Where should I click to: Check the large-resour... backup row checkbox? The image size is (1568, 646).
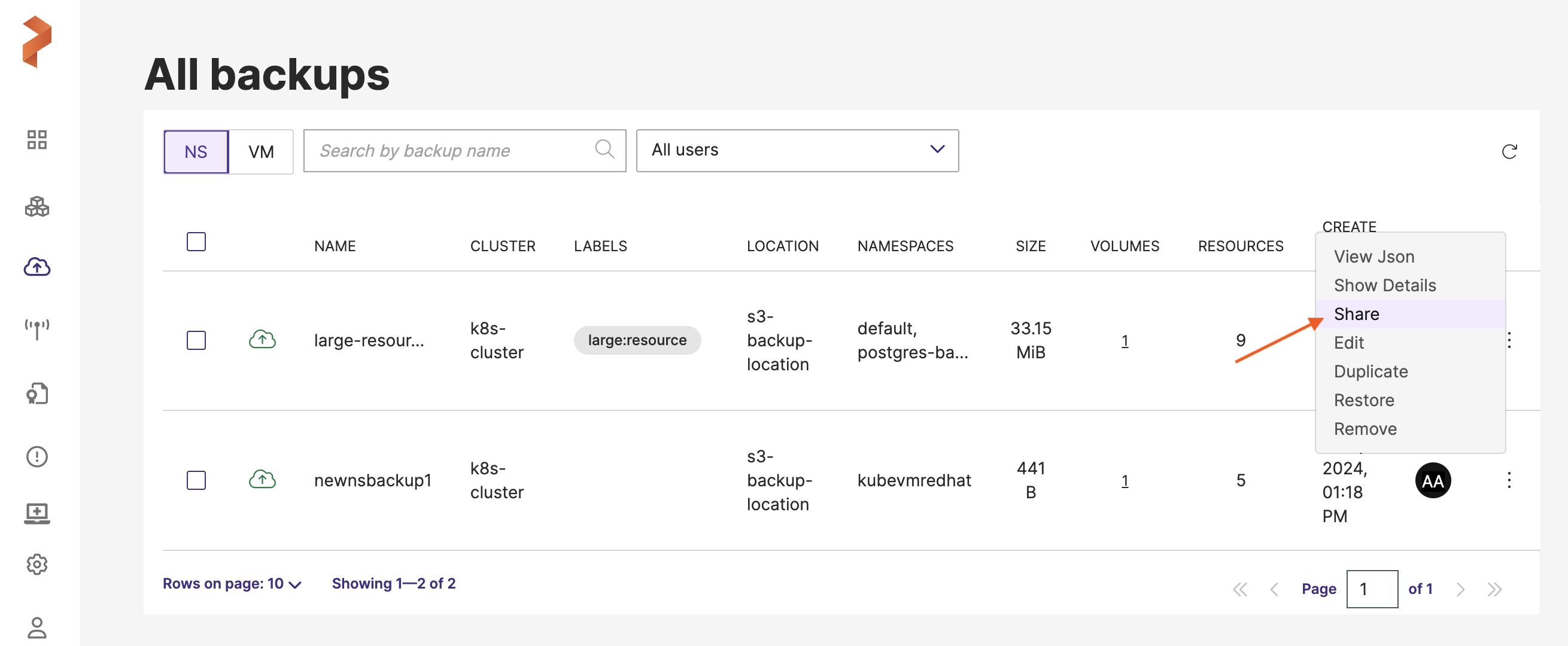pyautogui.click(x=196, y=340)
